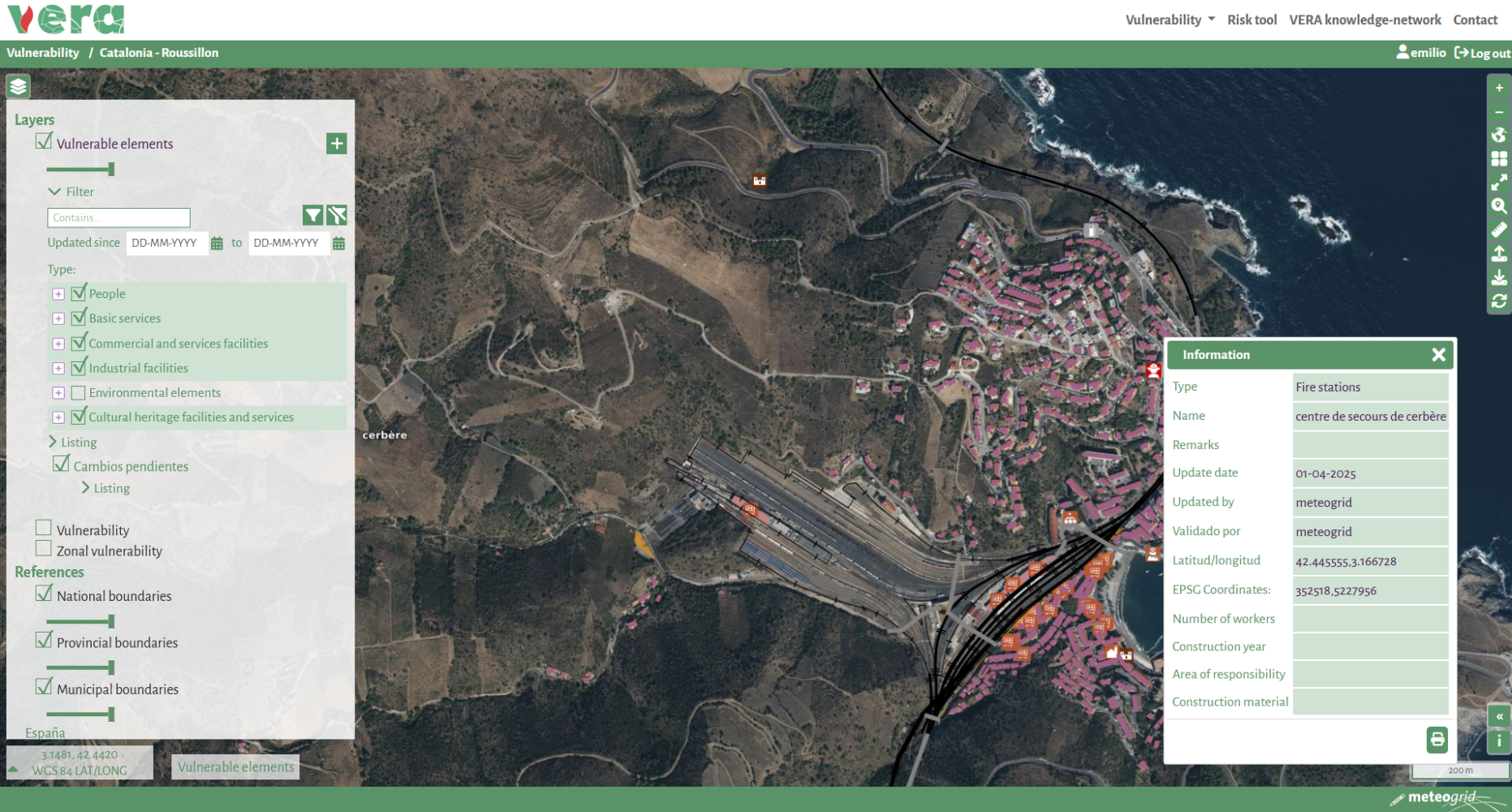This screenshot has width=1512, height=812.
Task: Uncheck Municipal boundaries
Action: pyautogui.click(x=44, y=686)
